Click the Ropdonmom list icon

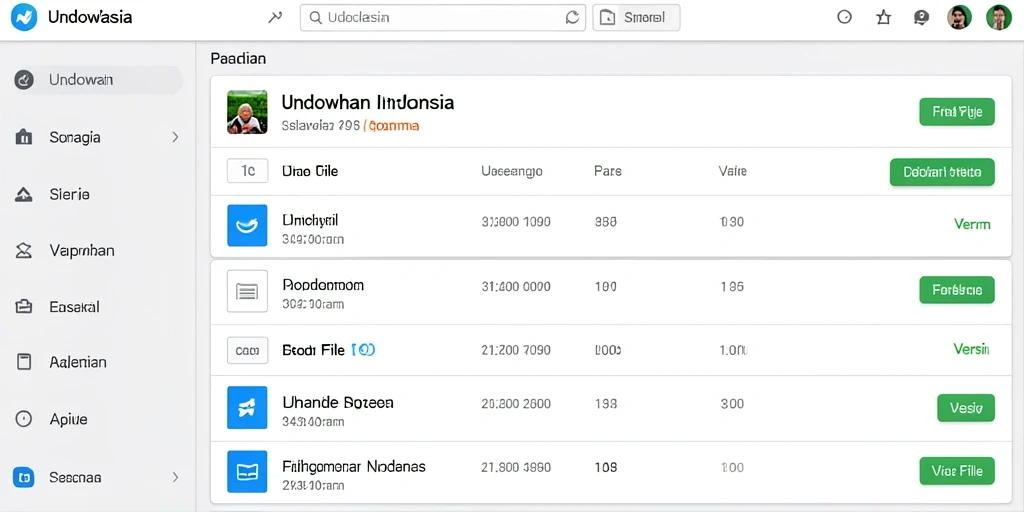click(247, 291)
